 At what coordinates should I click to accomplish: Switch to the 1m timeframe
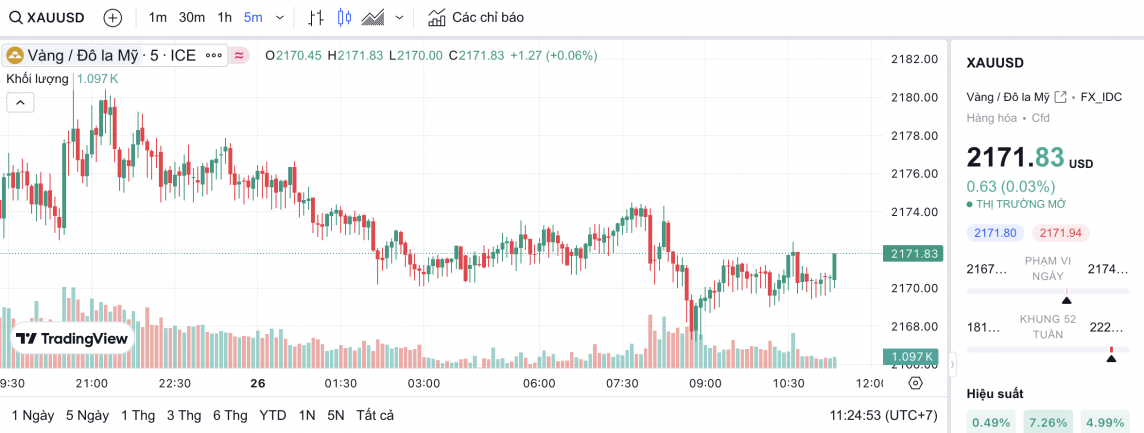click(x=158, y=17)
